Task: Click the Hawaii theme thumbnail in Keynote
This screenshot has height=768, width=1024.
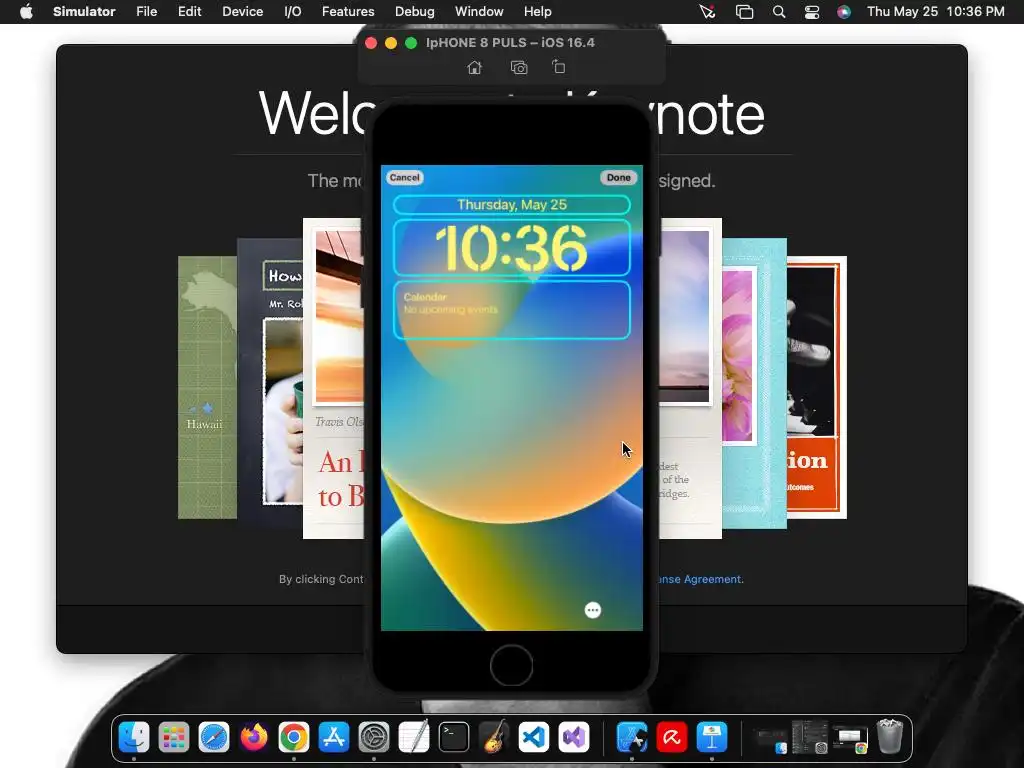Action: point(207,388)
